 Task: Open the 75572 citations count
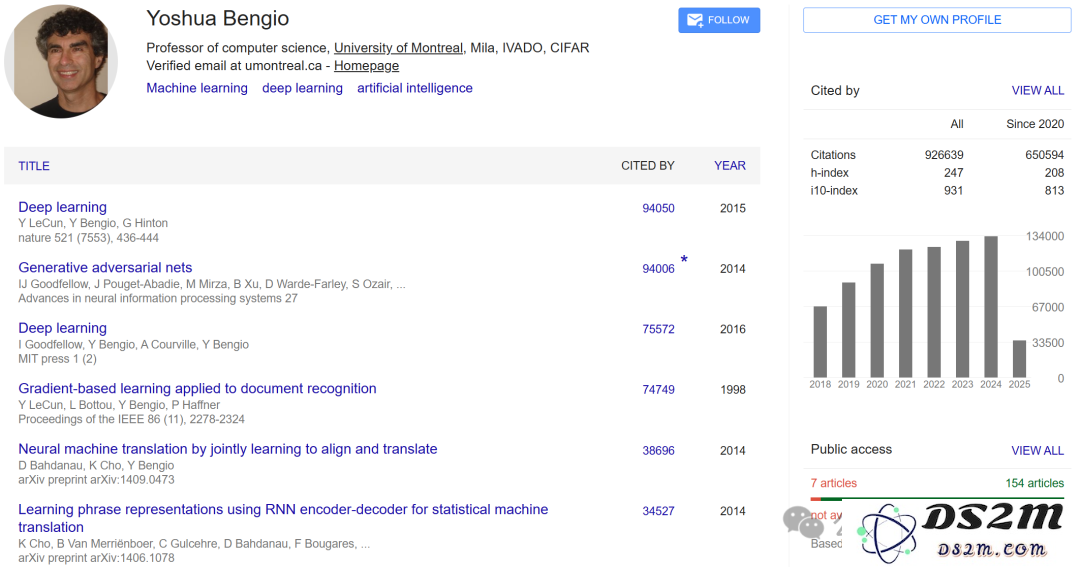658,329
